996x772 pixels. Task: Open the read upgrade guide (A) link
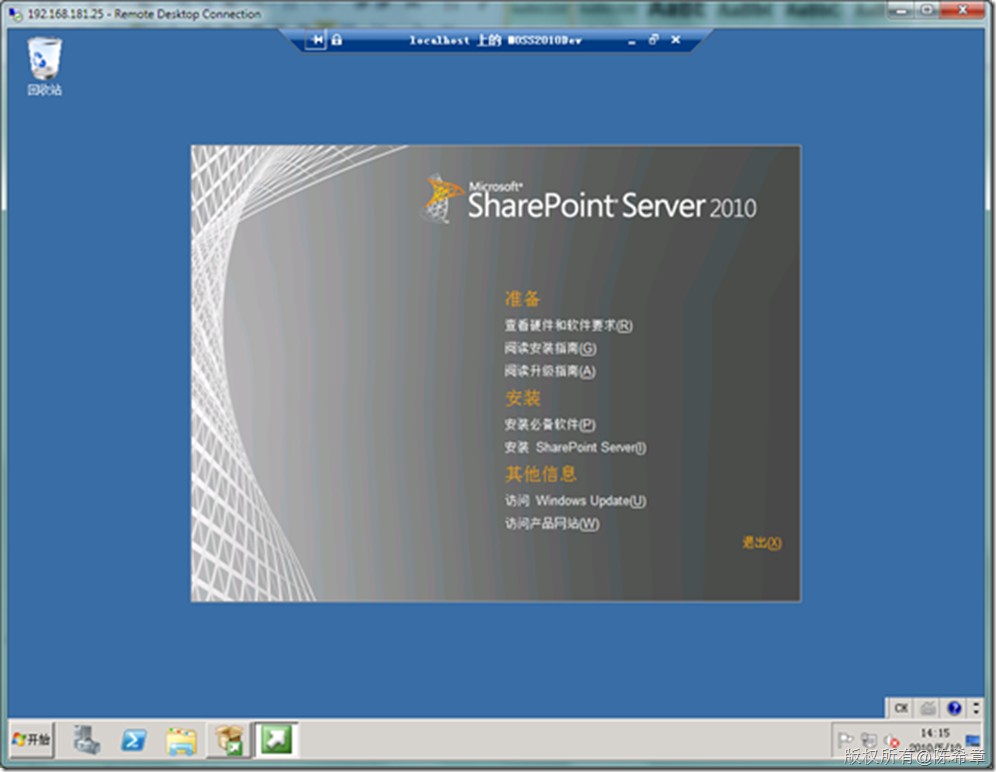[550, 371]
